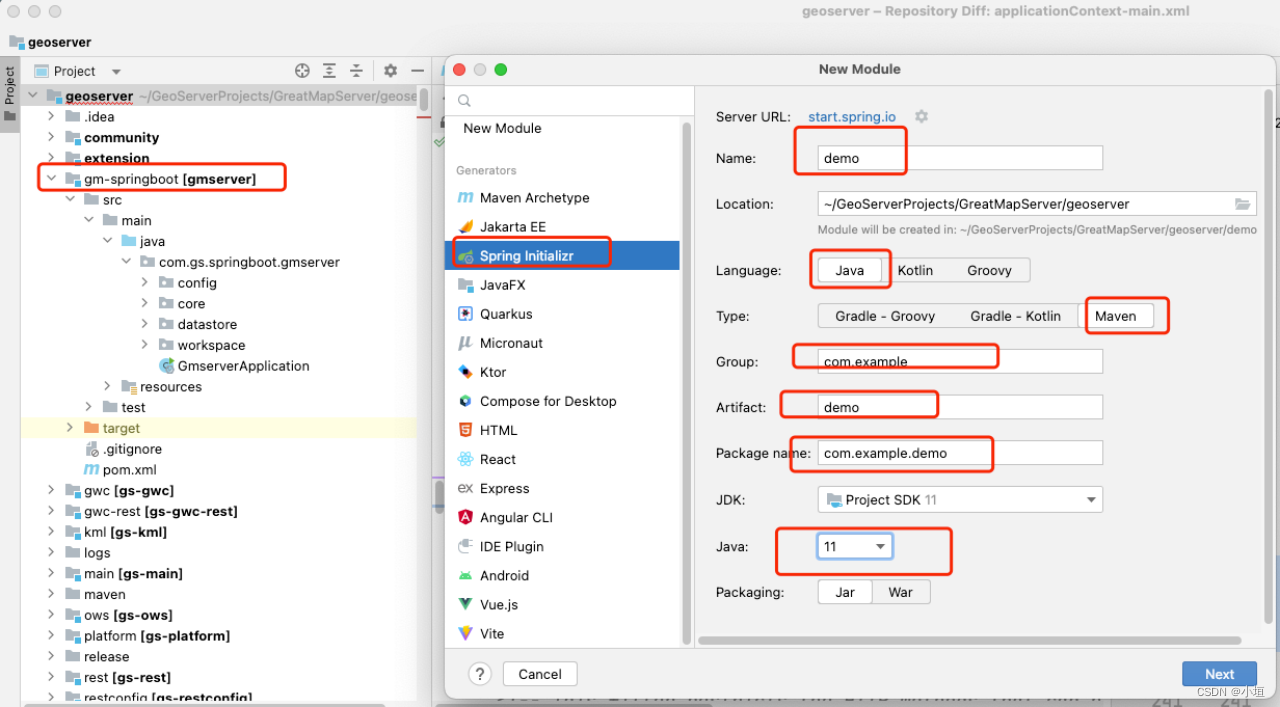
Task: Select the Spring Initializr generator
Action: (x=562, y=256)
